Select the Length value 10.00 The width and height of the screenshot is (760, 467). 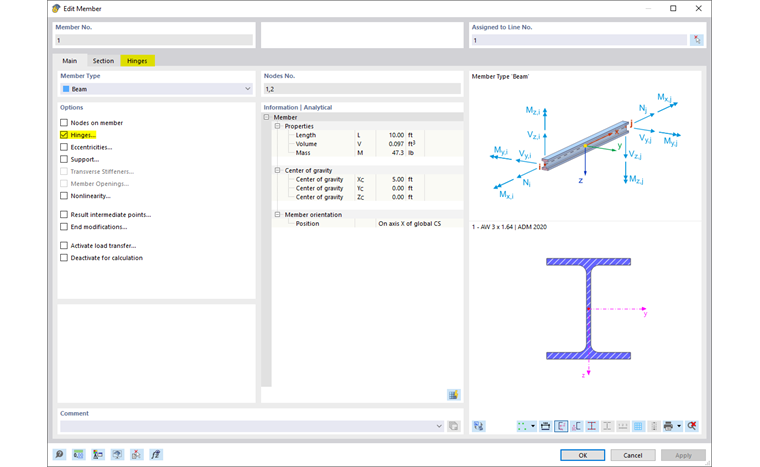pos(396,135)
